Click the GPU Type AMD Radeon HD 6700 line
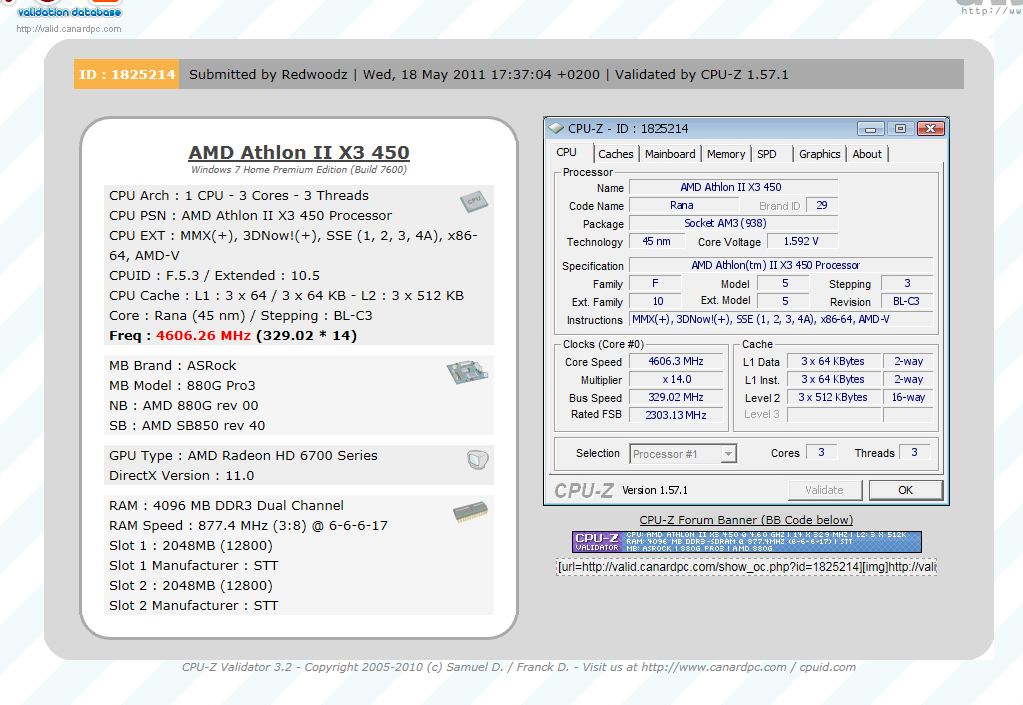Viewport: 1023px width, 705px height. tap(243, 455)
